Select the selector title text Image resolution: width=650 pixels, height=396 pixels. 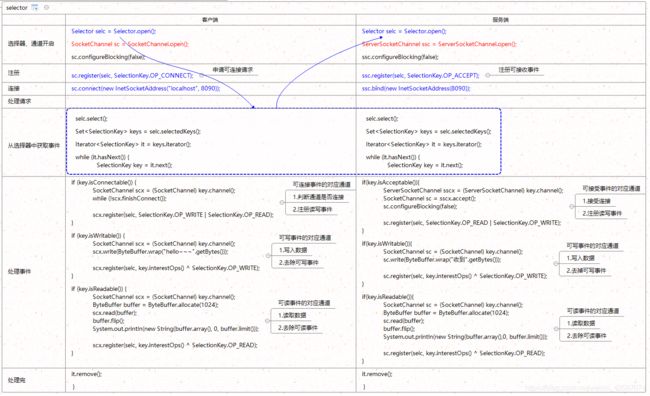tap(17, 8)
